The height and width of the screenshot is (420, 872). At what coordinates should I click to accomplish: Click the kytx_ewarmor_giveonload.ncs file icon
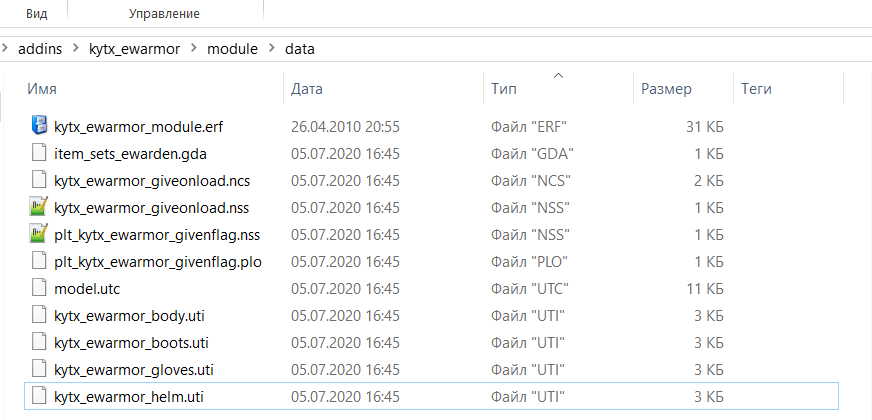[39, 180]
